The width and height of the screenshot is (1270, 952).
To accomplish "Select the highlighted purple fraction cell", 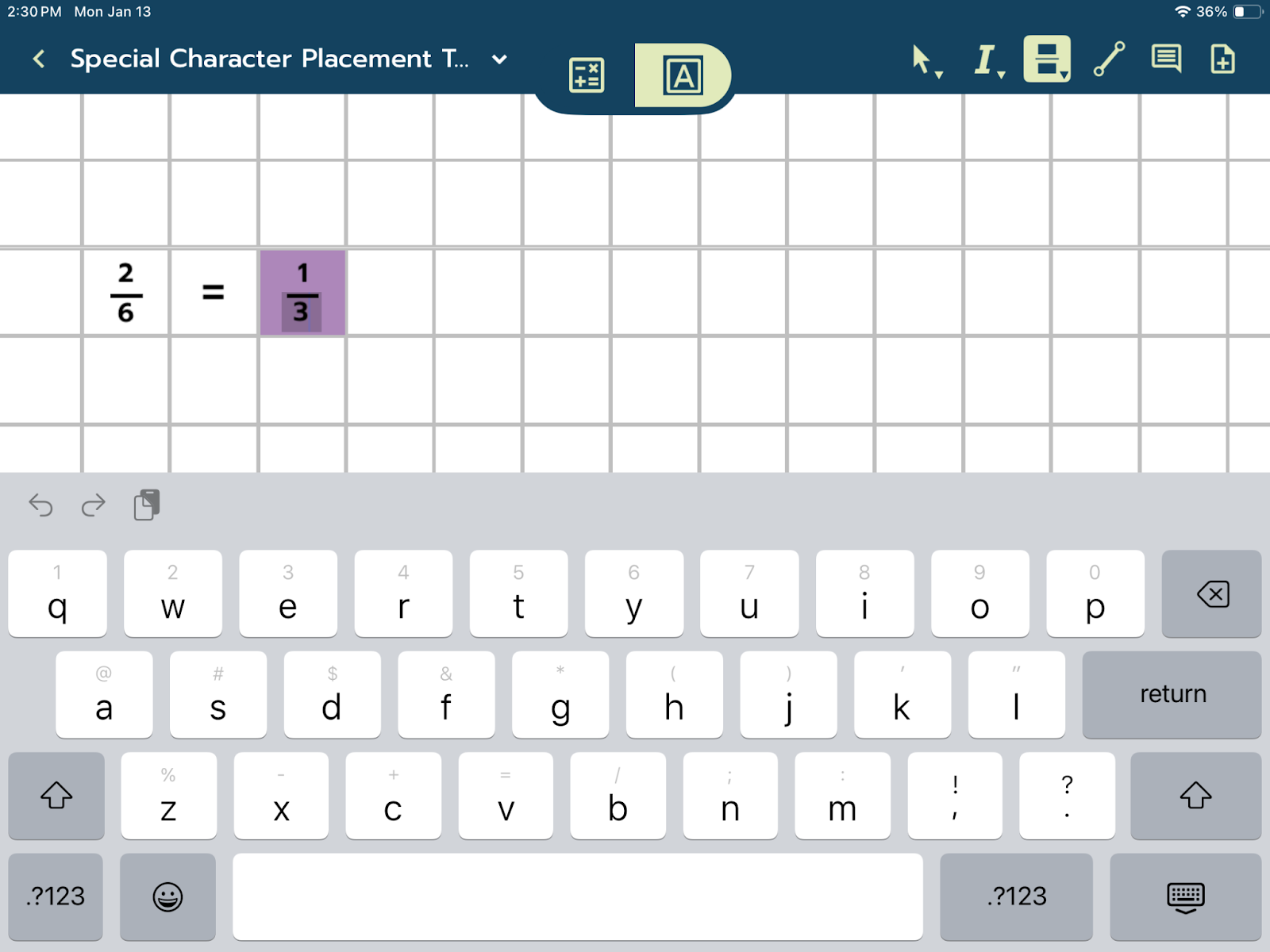I will click(x=302, y=293).
